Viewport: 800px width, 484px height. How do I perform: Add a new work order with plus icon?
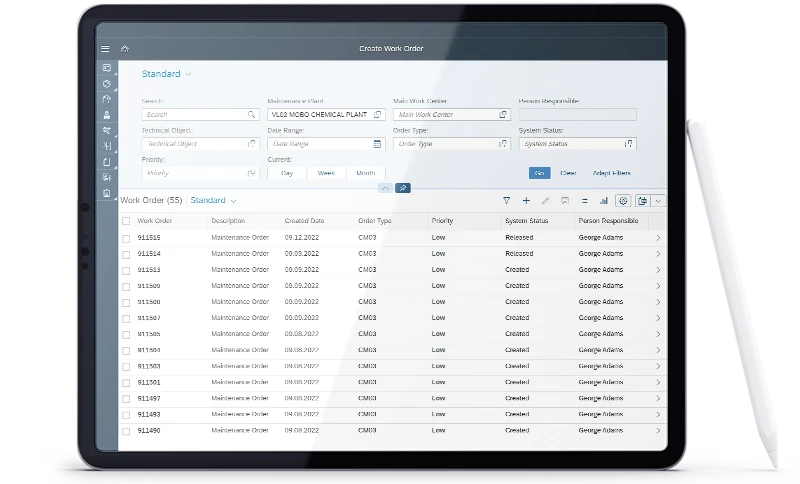click(x=526, y=201)
